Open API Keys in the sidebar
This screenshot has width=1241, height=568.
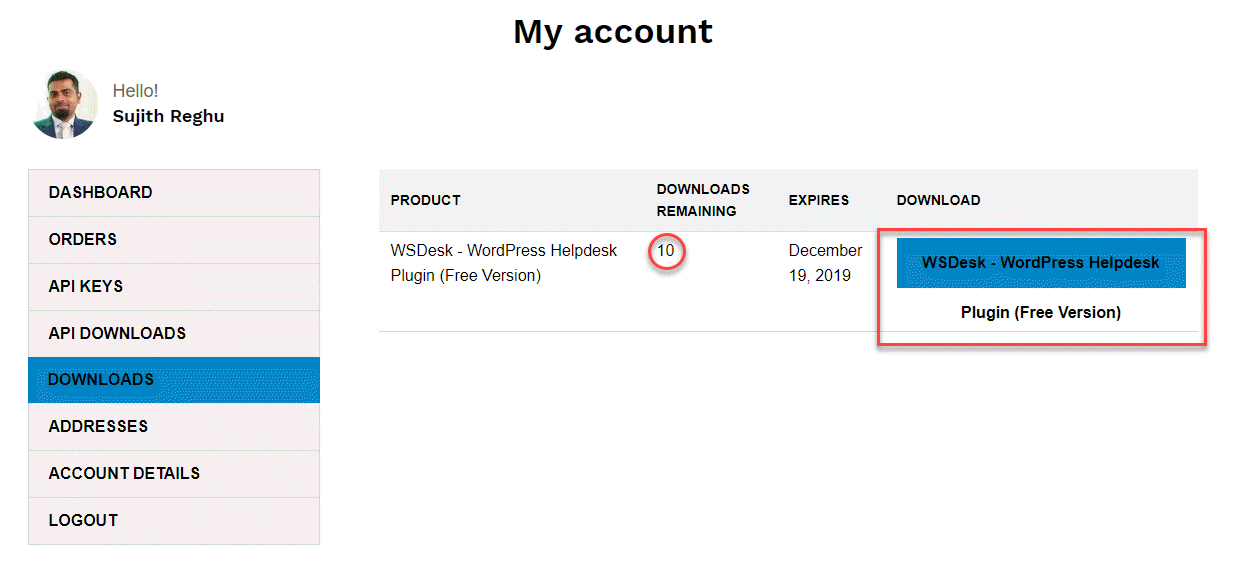[x=174, y=287]
